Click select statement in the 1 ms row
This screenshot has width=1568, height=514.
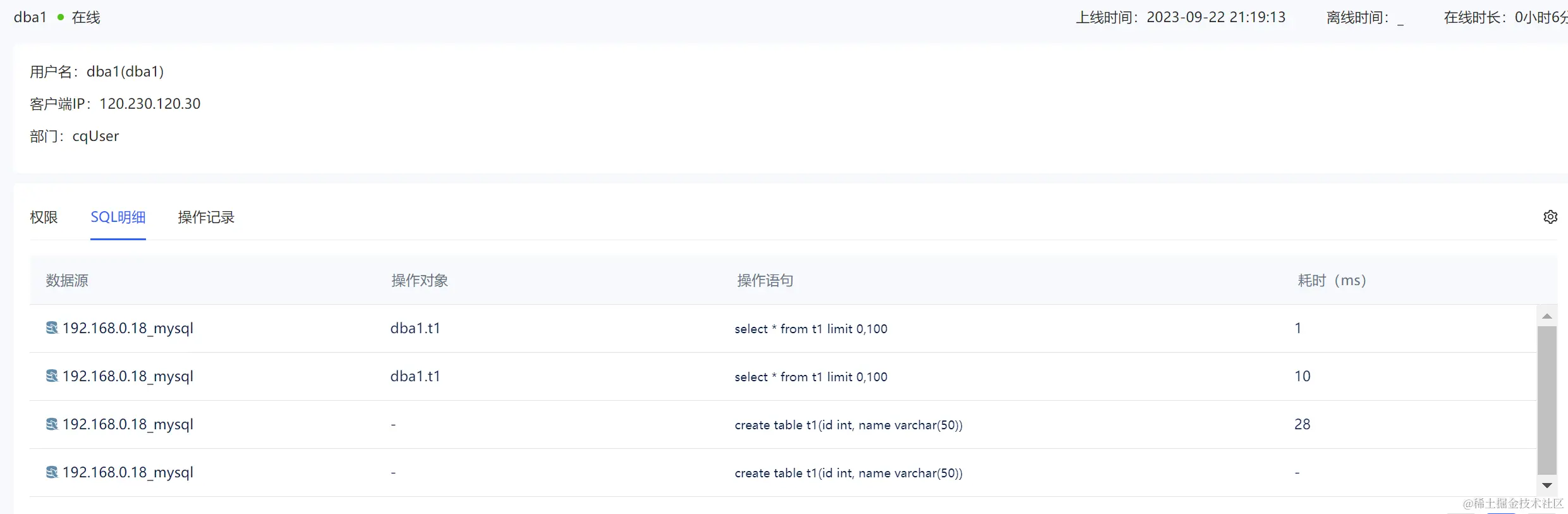811,329
